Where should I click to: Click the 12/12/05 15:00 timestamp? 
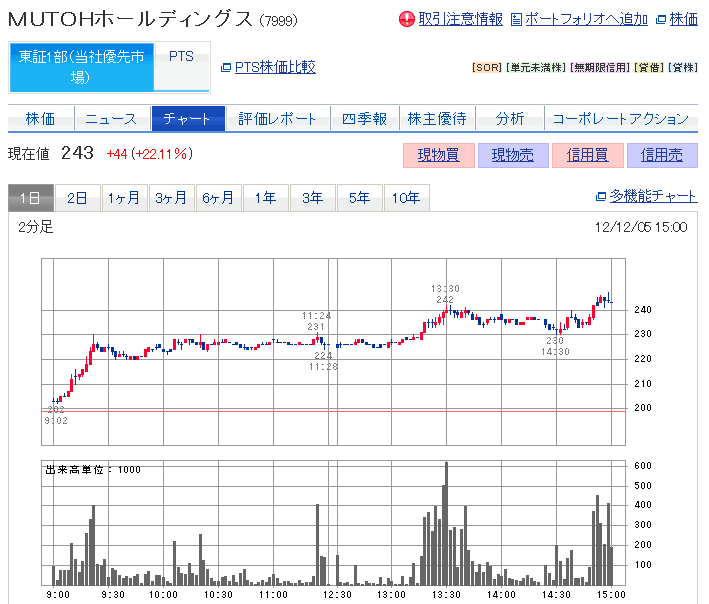click(641, 227)
